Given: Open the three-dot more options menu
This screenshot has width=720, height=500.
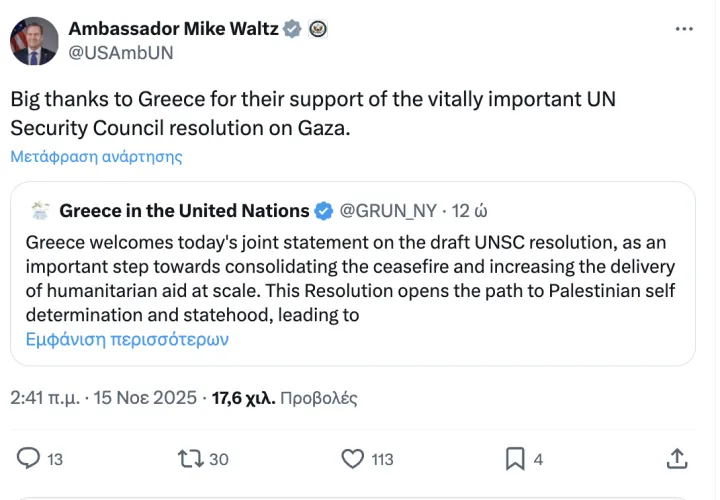Looking at the screenshot, I should pos(684,29).
